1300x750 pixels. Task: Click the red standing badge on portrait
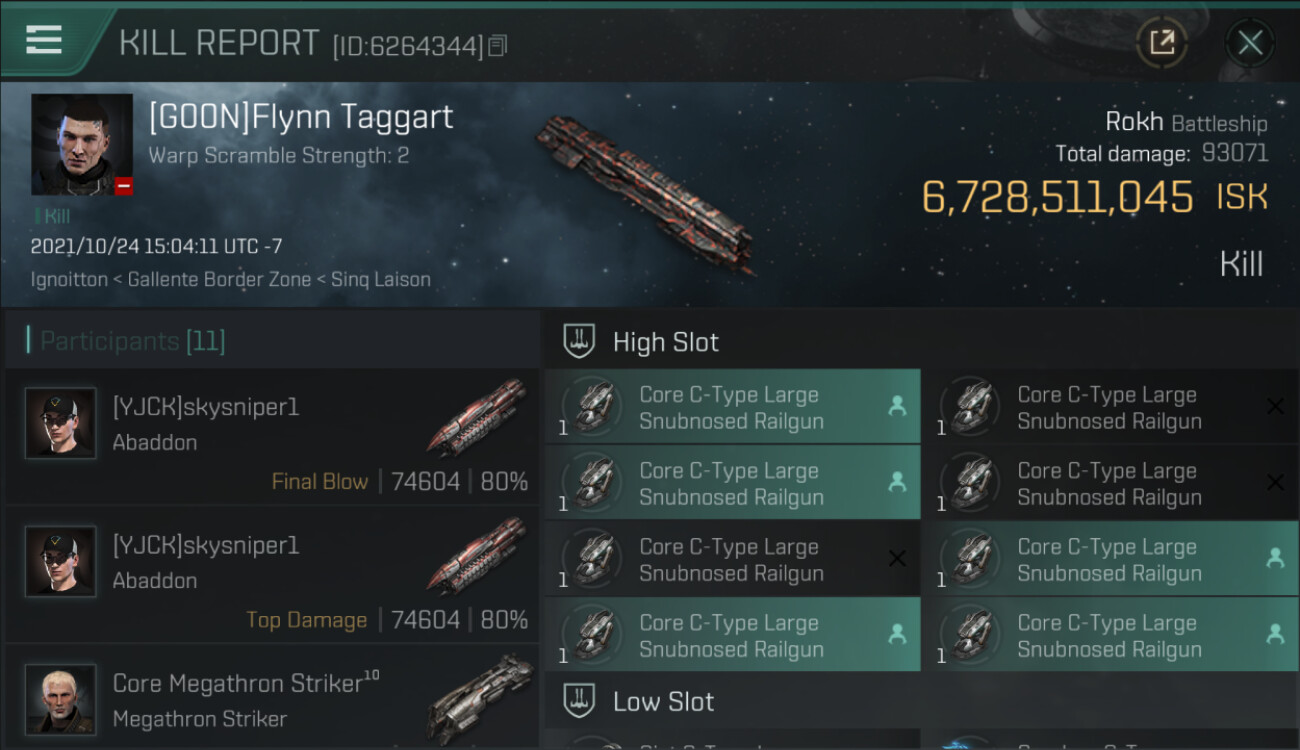(123, 186)
